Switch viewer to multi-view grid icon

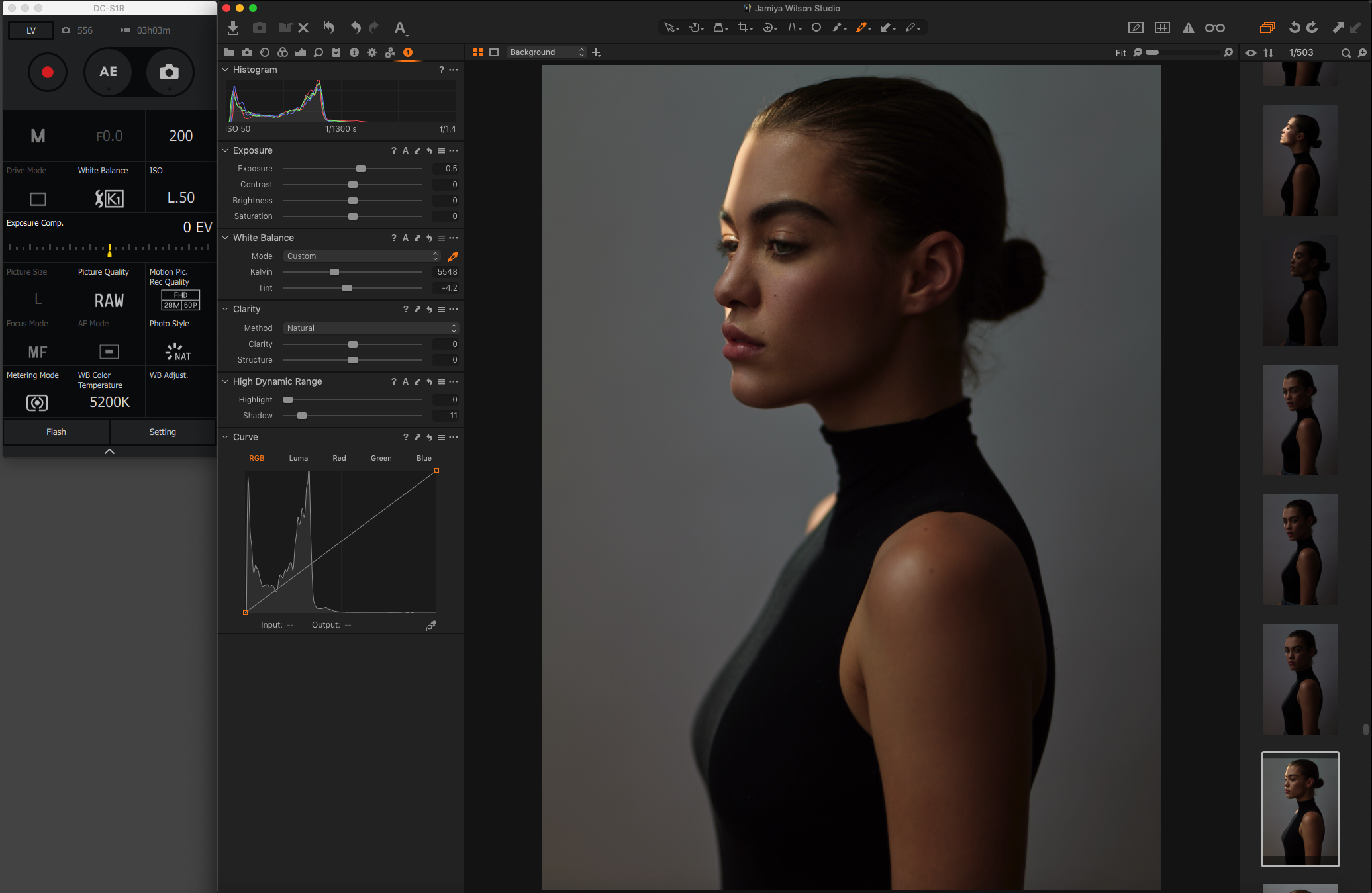(x=478, y=52)
